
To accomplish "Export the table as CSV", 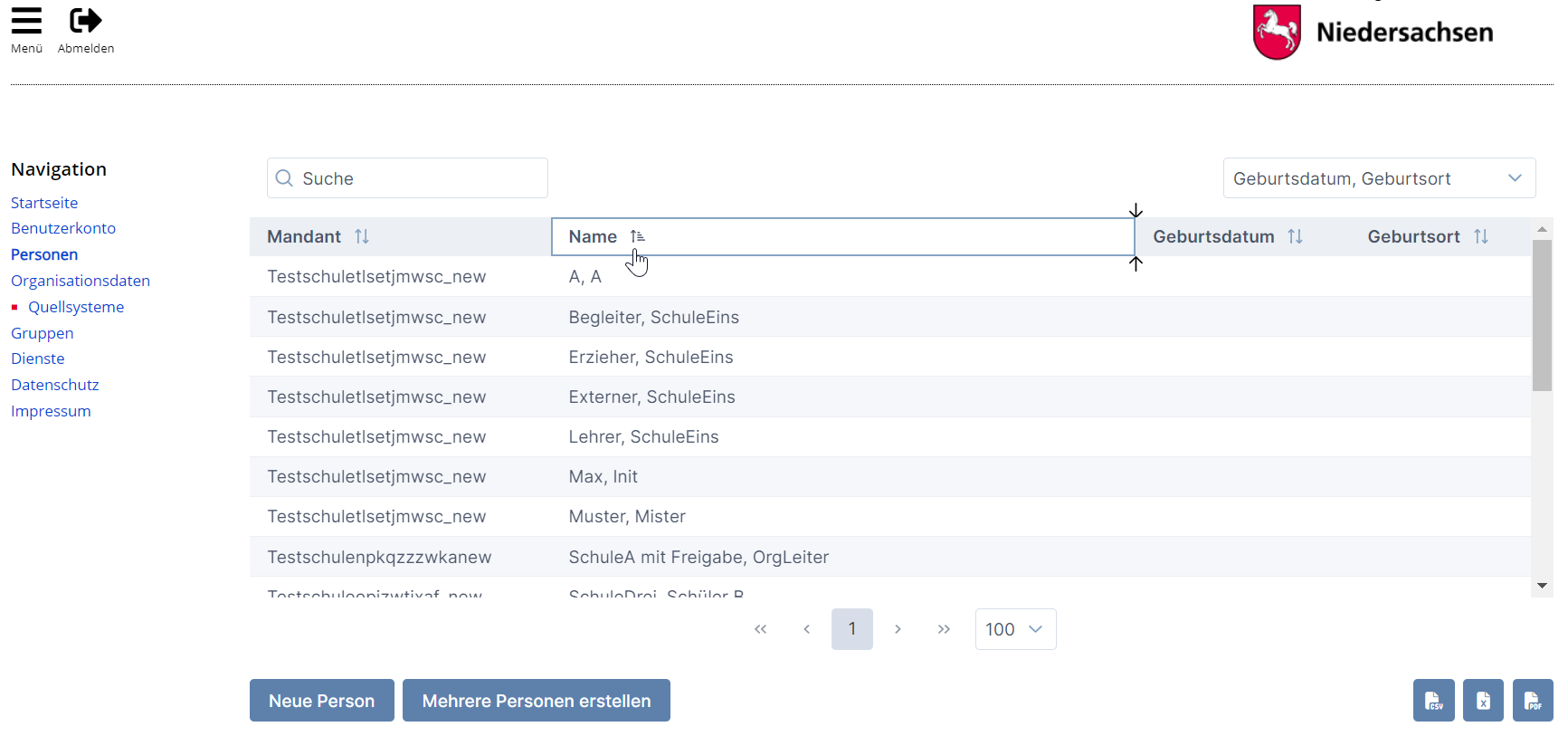I will 1433,700.
